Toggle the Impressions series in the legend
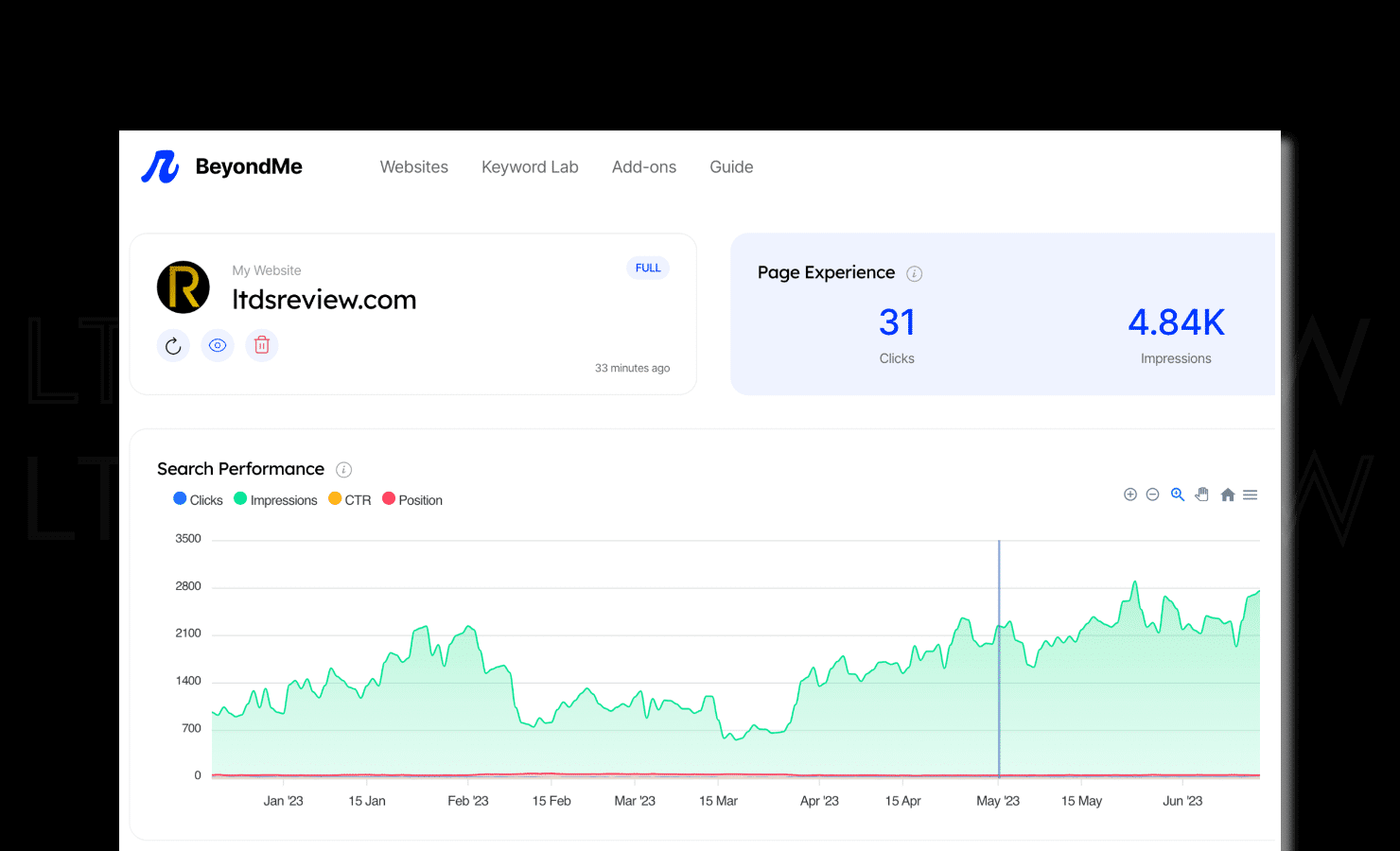1400x851 pixels. (x=275, y=499)
